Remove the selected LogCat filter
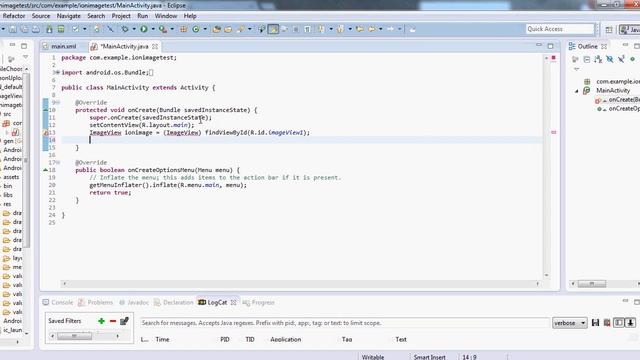640x360 pixels. click(x=113, y=321)
